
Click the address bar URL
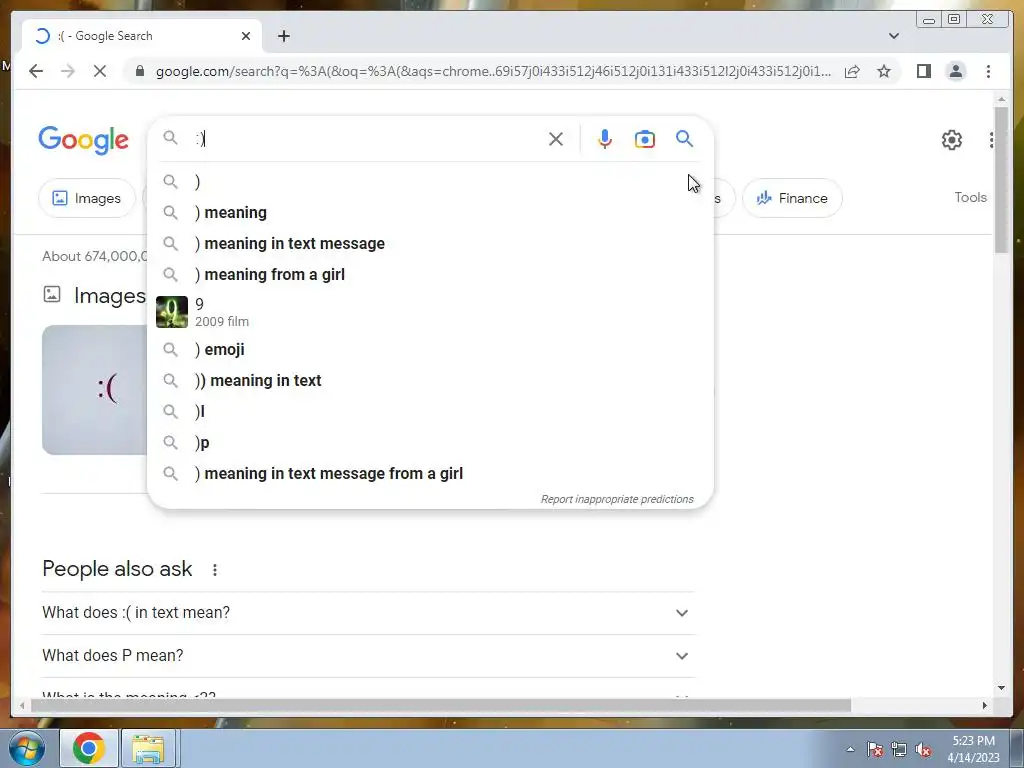(x=493, y=71)
